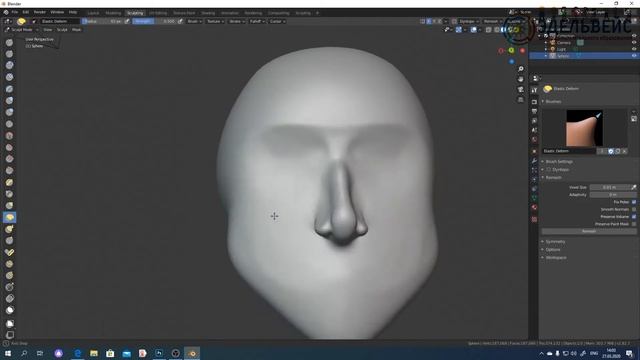Image resolution: width=640 pixels, height=360 pixels.
Task: Click the brush Radius slider
Action: point(102,21)
